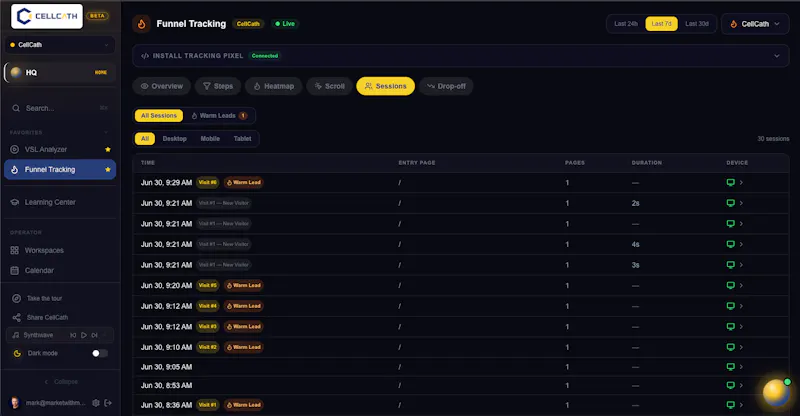Open the glowing assistant orb
800x416 pixels.
click(x=776, y=393)
